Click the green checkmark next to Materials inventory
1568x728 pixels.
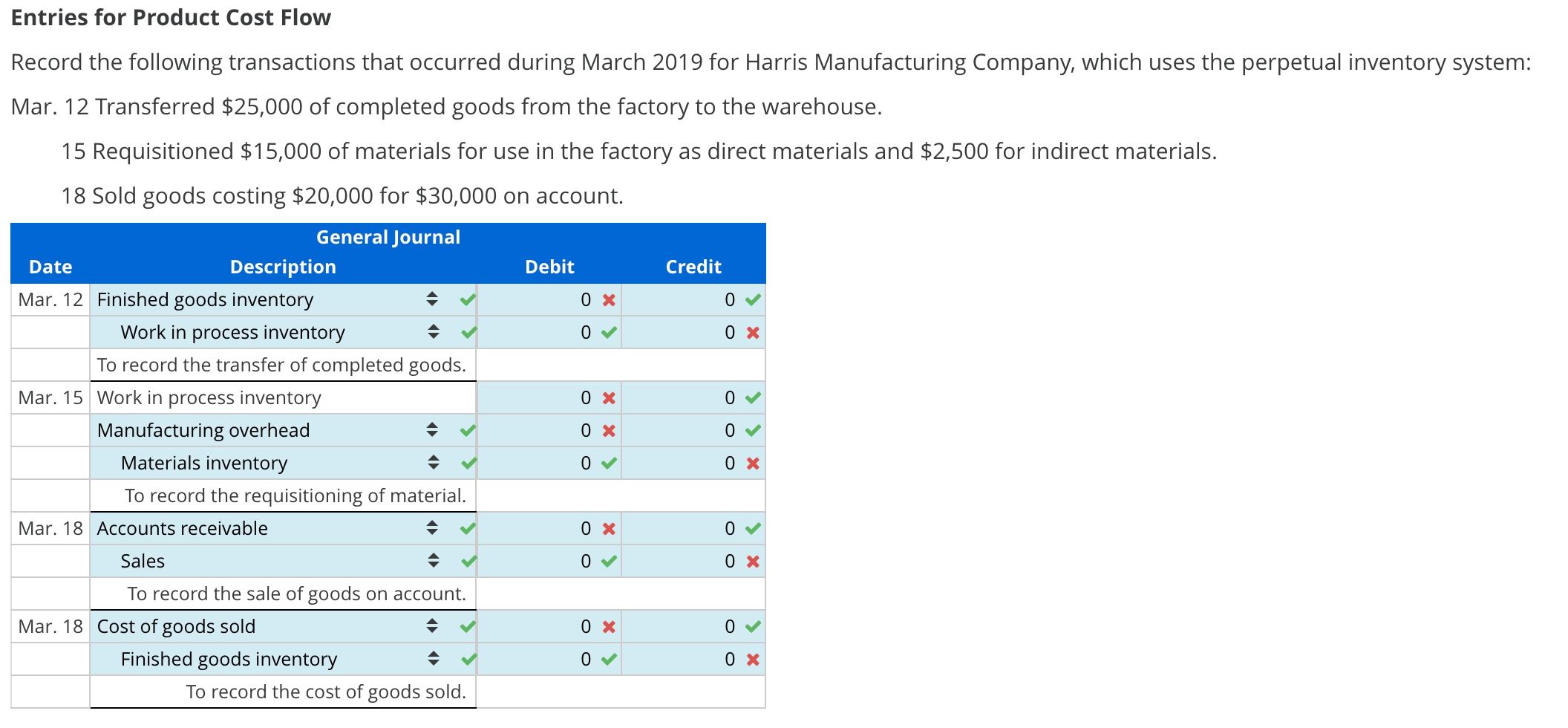tap(468, 462)
